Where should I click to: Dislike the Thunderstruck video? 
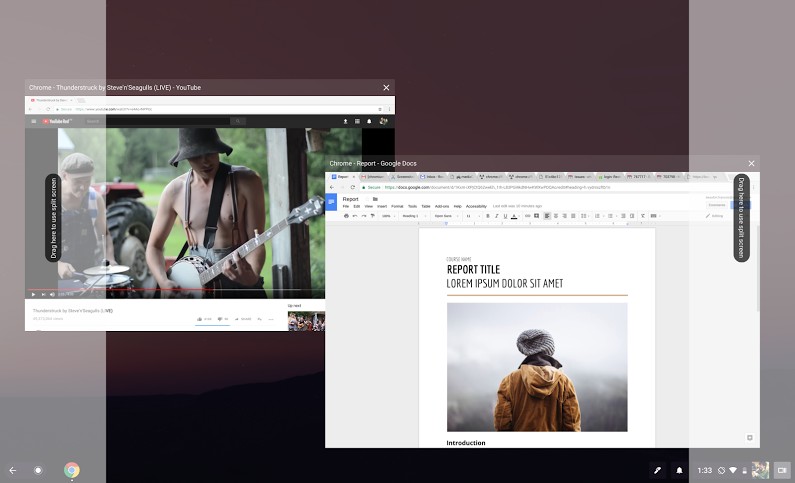(x=222, y=319)
